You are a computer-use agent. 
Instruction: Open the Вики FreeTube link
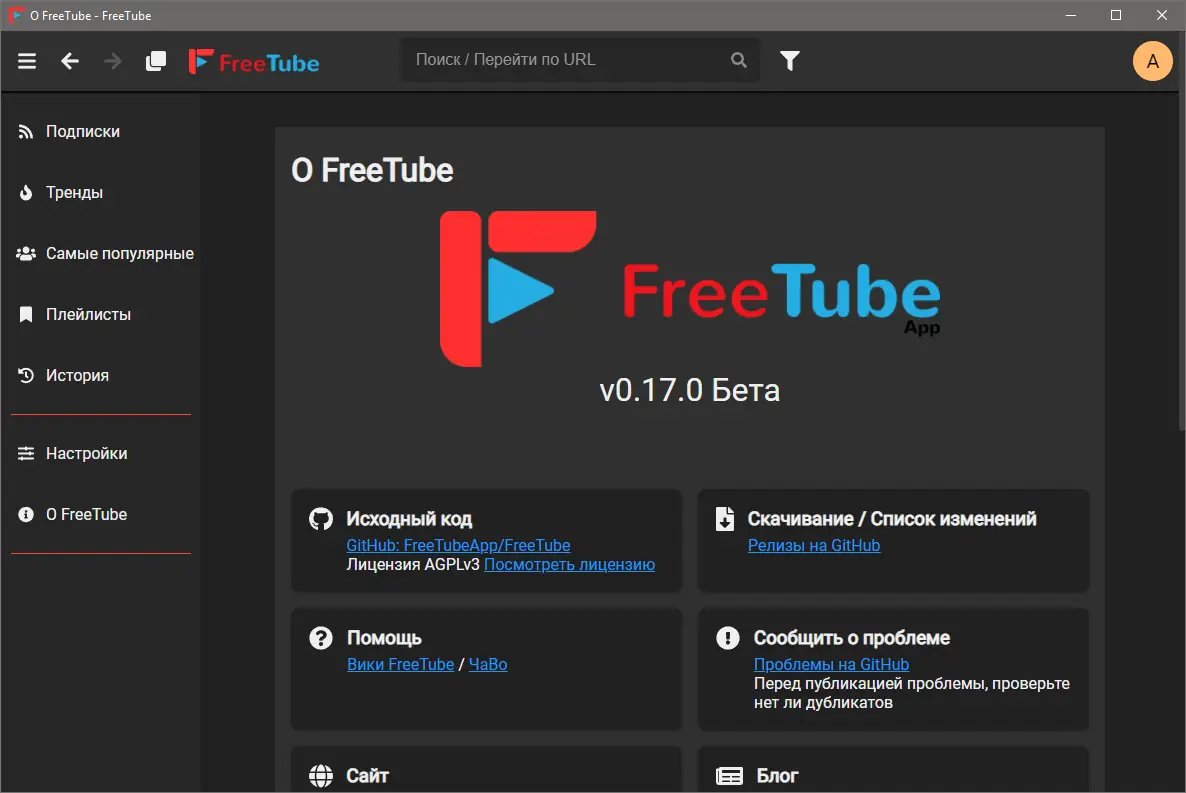pos(400,664)
